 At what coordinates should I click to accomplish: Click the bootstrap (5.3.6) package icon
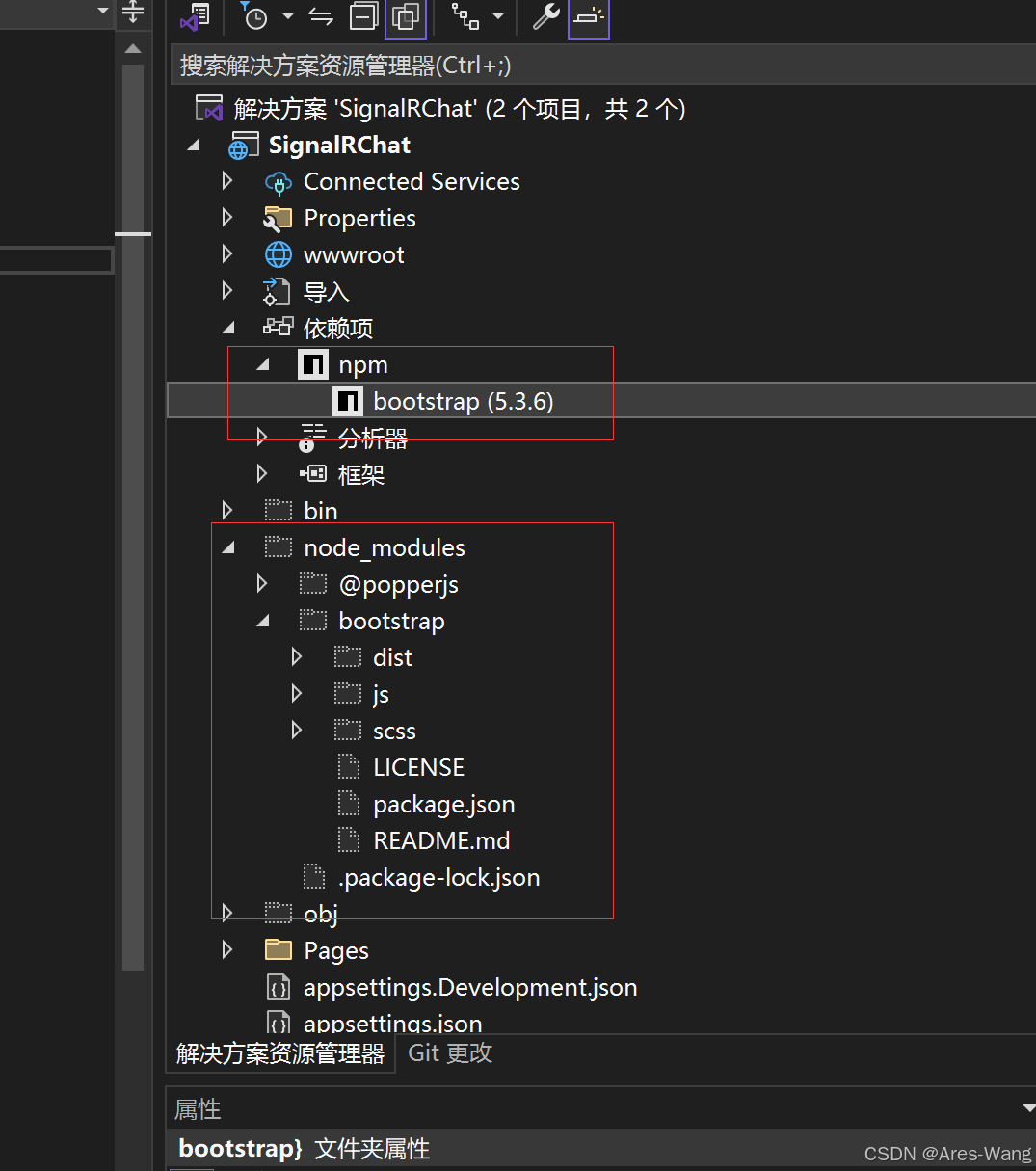[x=347, y=401]
